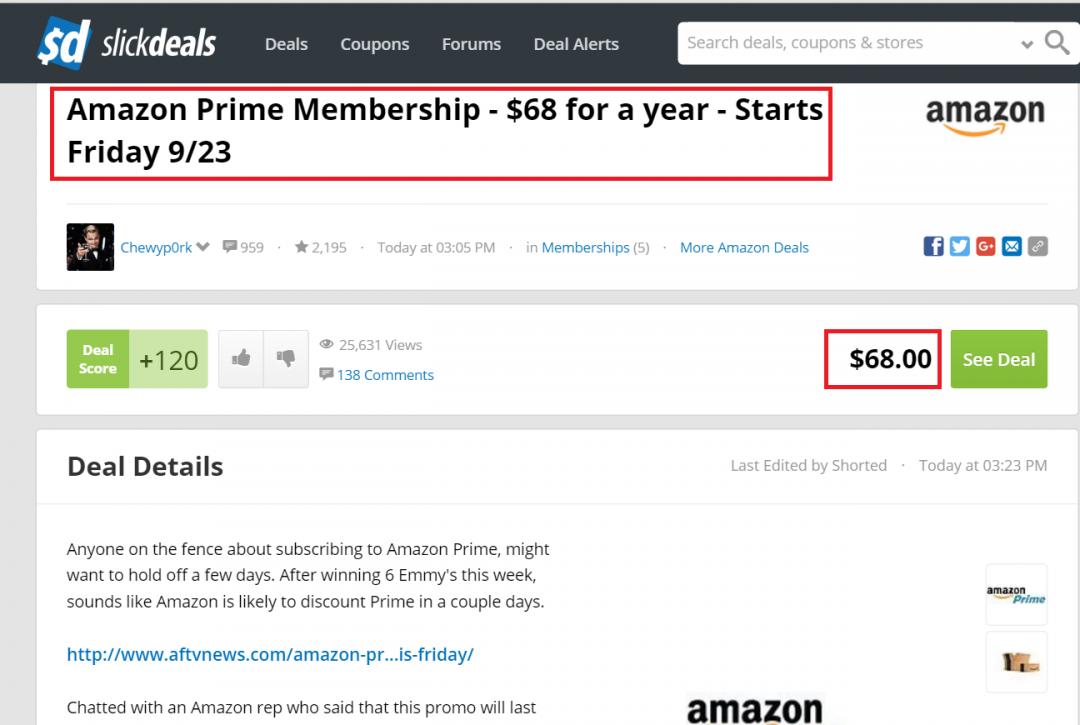Screen dimensions: 1080x725
Task: Copy deal link with chain icon
Action: tap(1037, 247)
